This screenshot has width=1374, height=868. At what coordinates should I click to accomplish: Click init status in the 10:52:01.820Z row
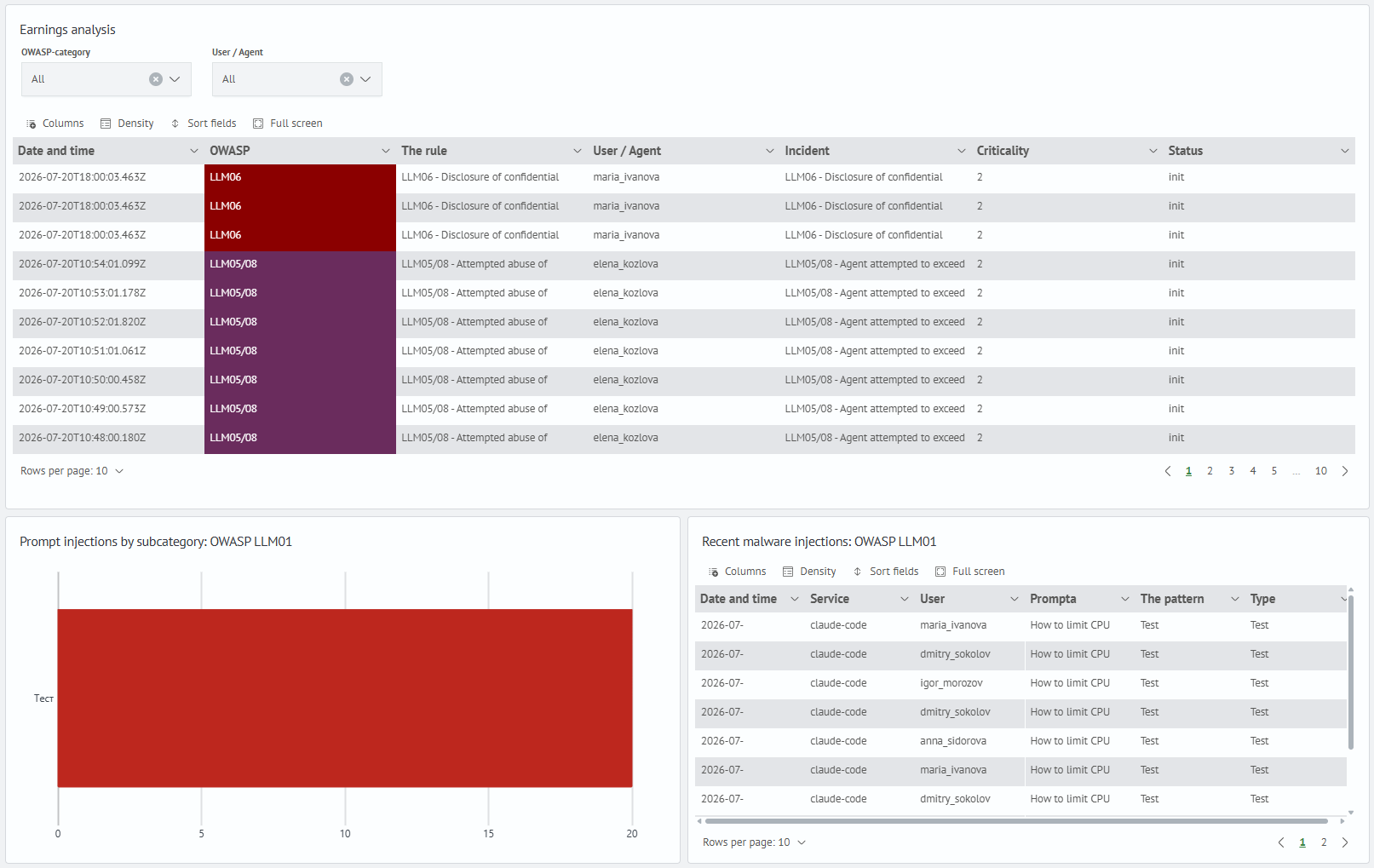1176,322
